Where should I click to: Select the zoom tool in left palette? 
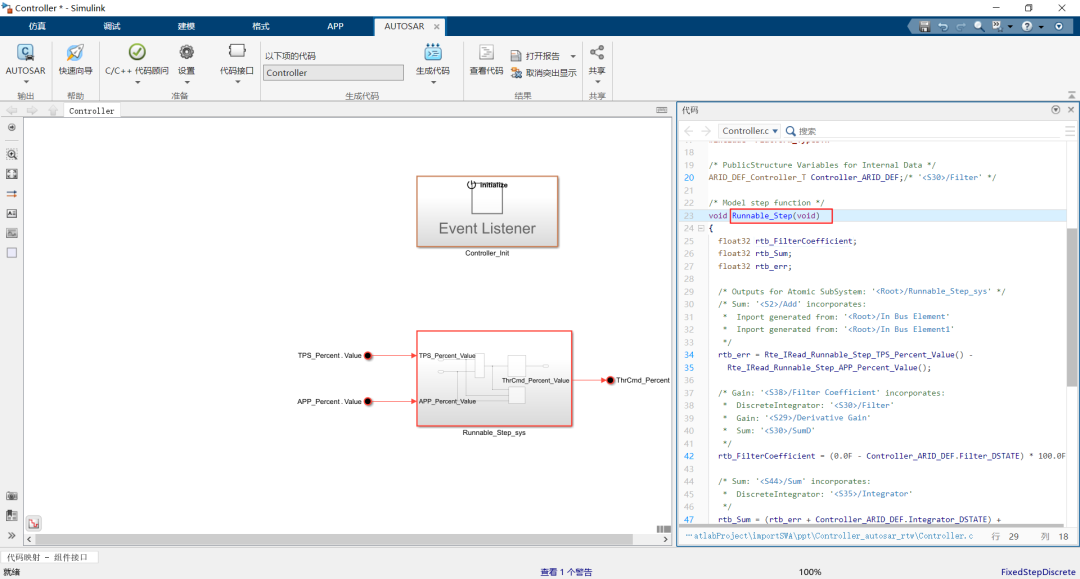(12, 155)
